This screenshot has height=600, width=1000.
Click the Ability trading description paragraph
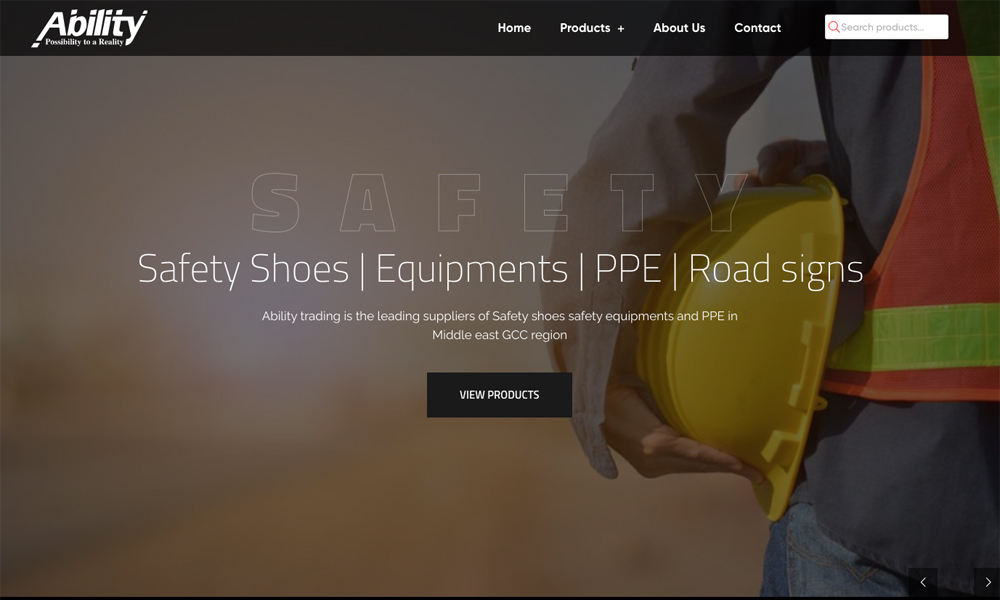pos(499,325)
